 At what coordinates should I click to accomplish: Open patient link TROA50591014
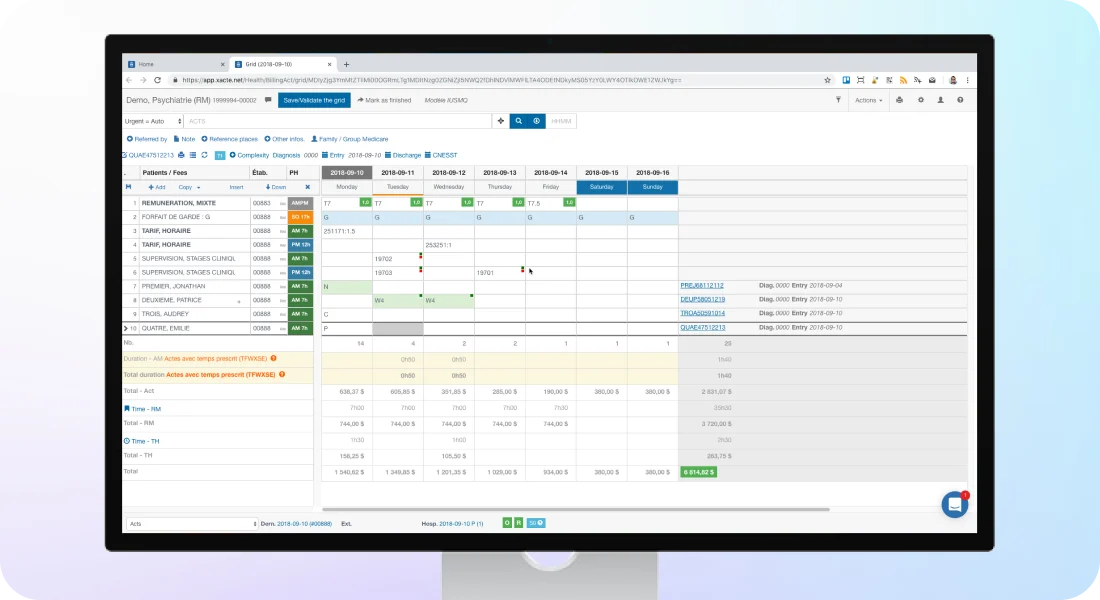coord(702,314)
